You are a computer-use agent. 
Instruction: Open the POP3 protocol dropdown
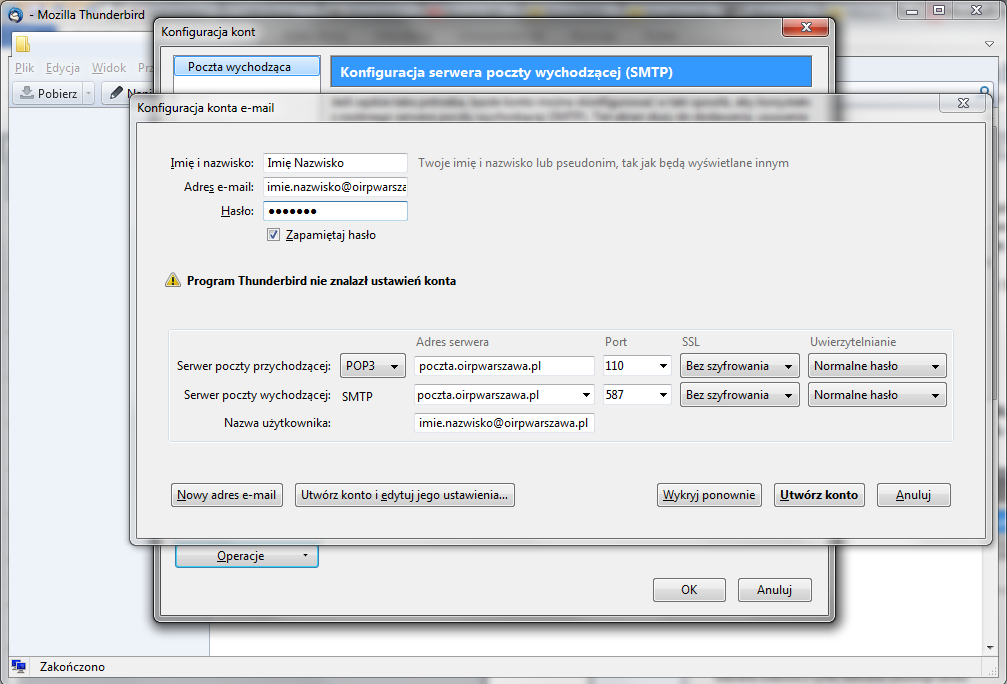click(x=372, y=366)
